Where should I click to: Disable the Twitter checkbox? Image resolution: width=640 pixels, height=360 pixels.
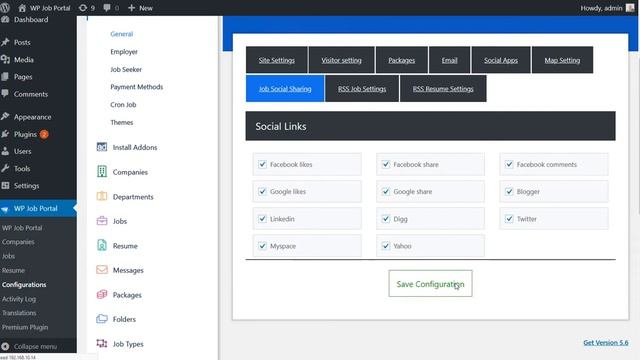509,219
